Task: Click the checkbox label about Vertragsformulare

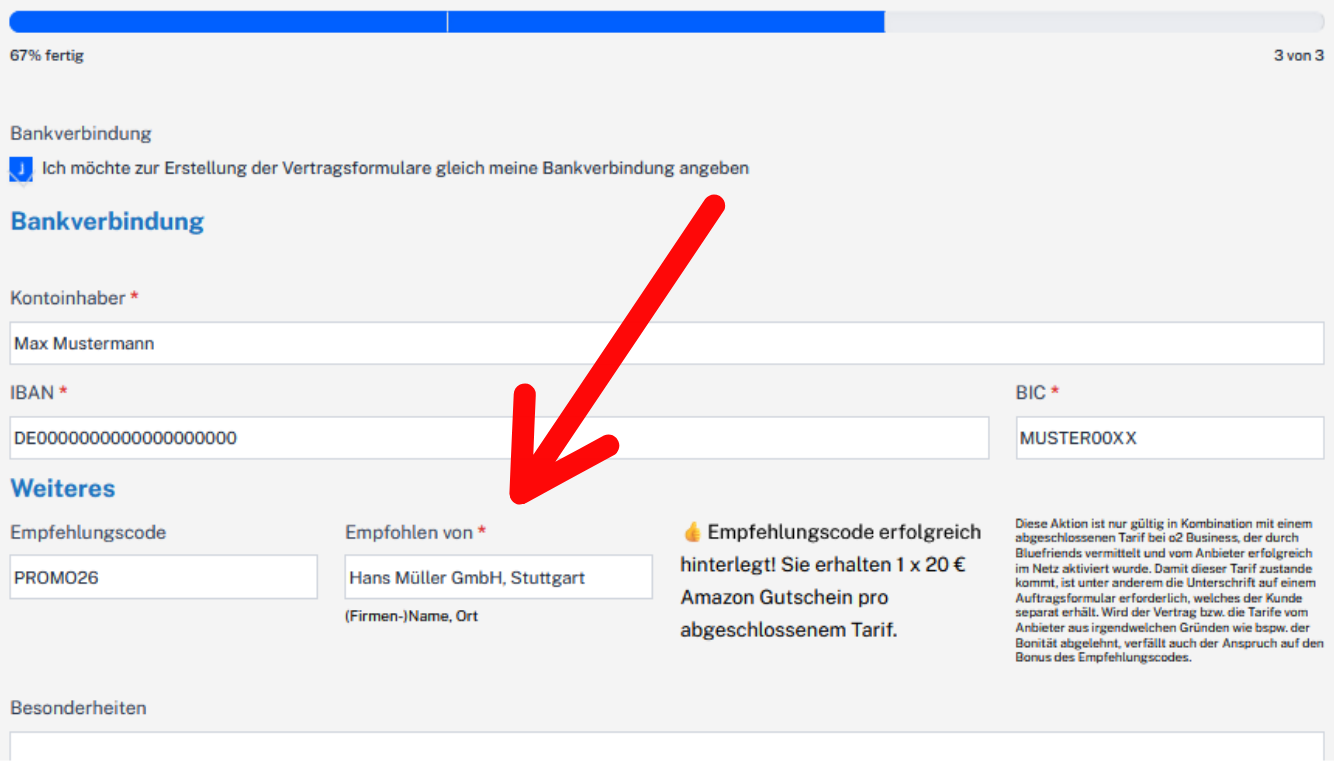Action: point(395,168)
